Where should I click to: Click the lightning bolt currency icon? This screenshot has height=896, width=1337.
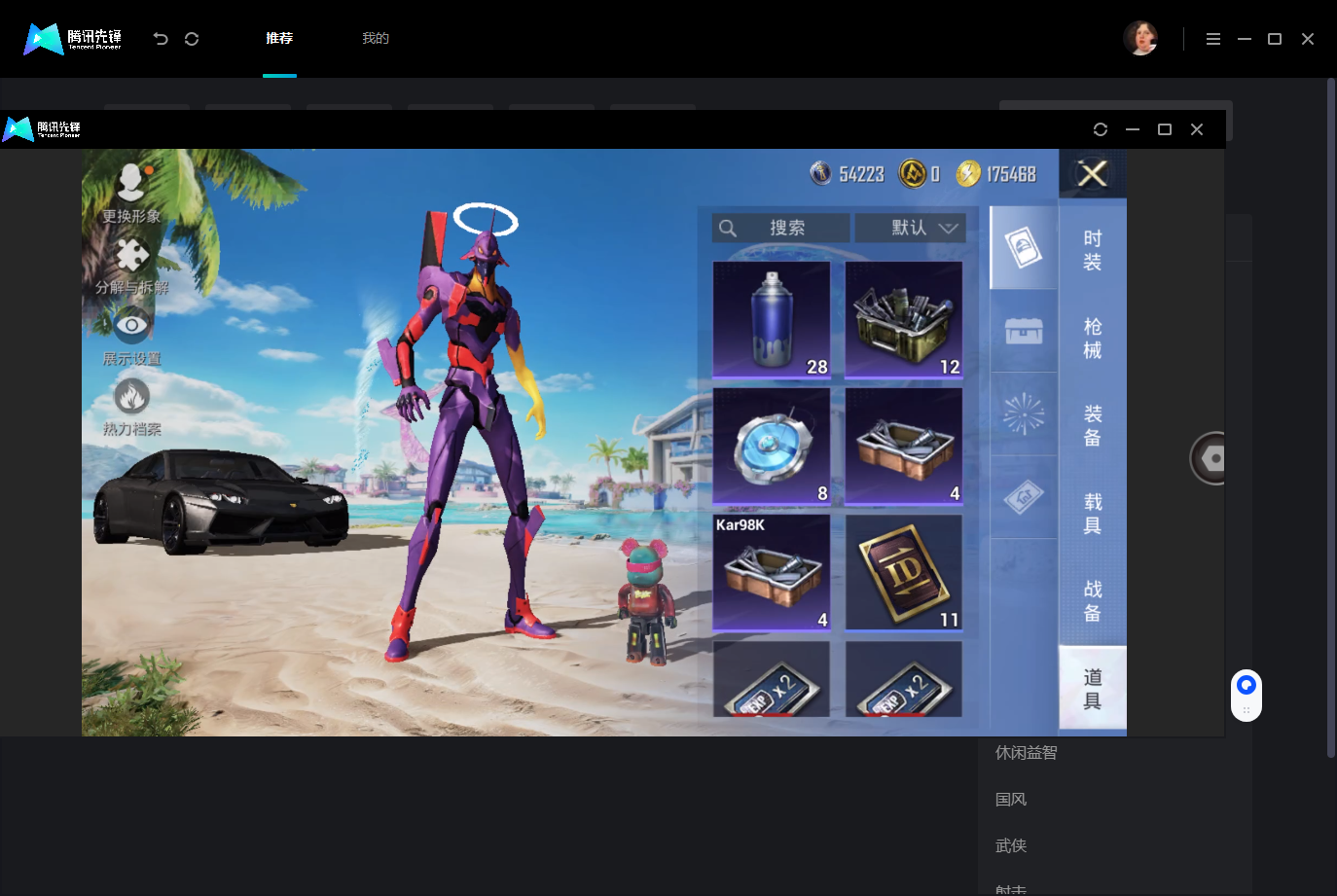click(968, 173)
